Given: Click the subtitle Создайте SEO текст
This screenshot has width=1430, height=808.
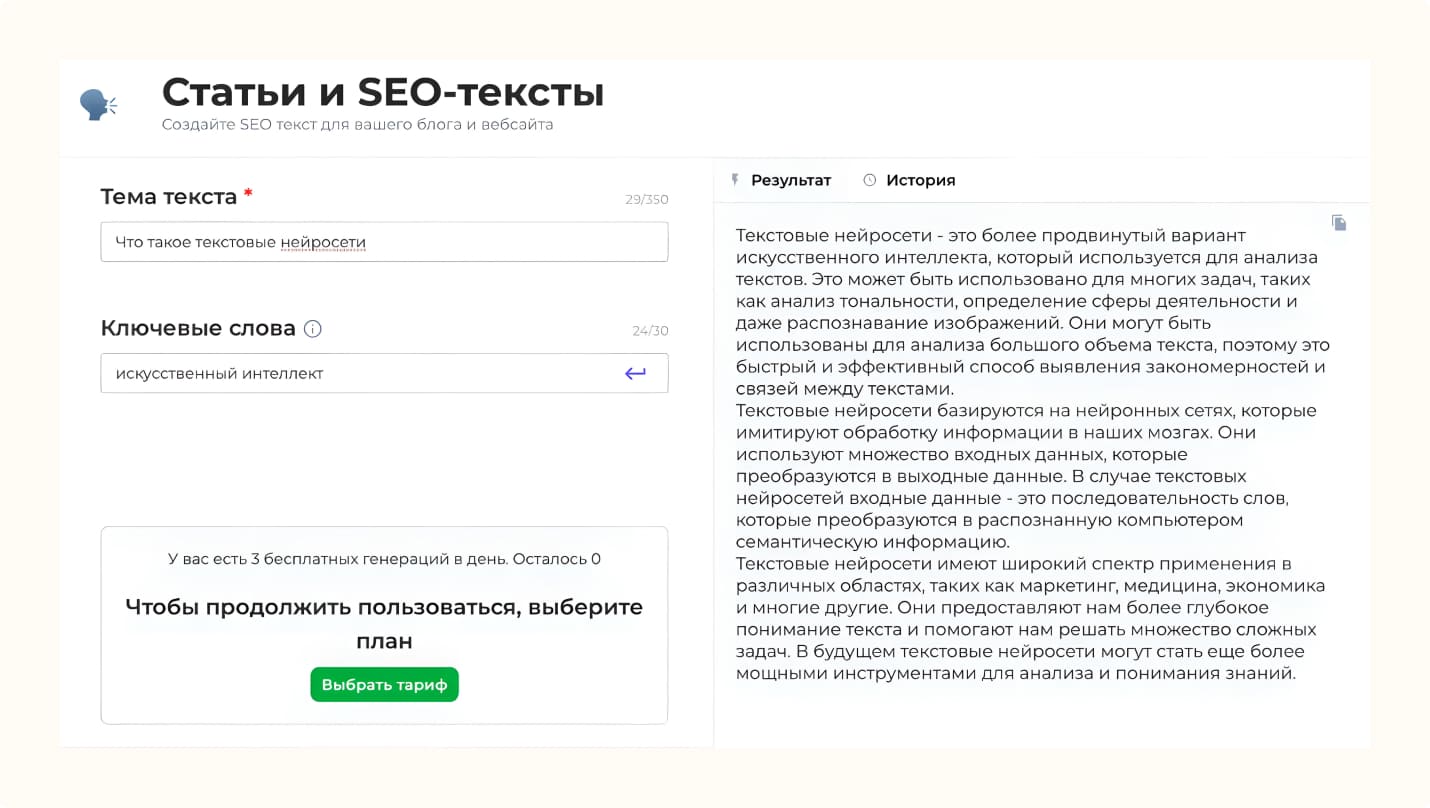Looking at the screenshot, I should [358, 125].
